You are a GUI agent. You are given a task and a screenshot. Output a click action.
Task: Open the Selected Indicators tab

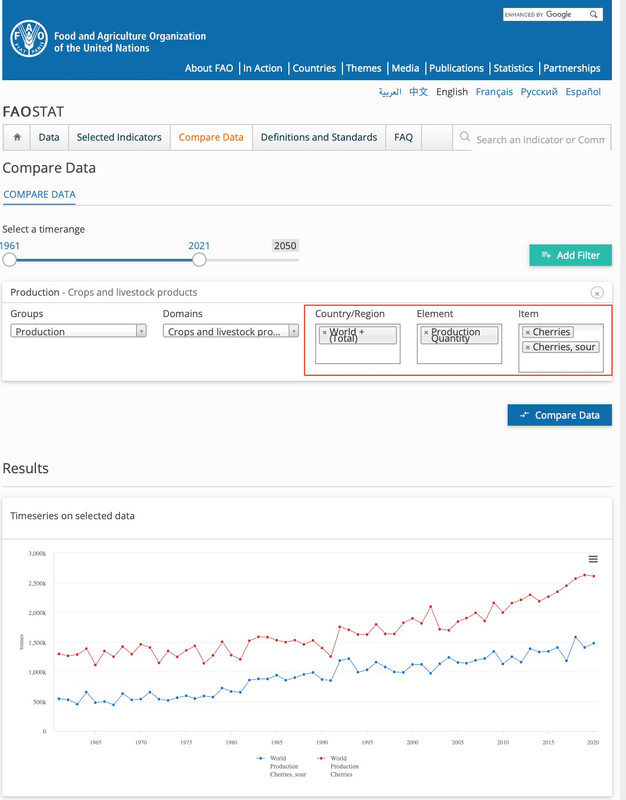(x=119, y=137)
